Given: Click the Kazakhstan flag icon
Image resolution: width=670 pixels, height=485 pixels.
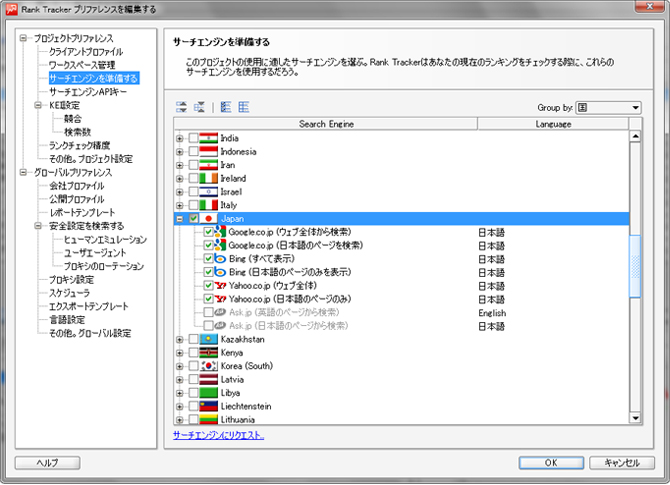Looking at the screenshot, I should tap(209, 339).
